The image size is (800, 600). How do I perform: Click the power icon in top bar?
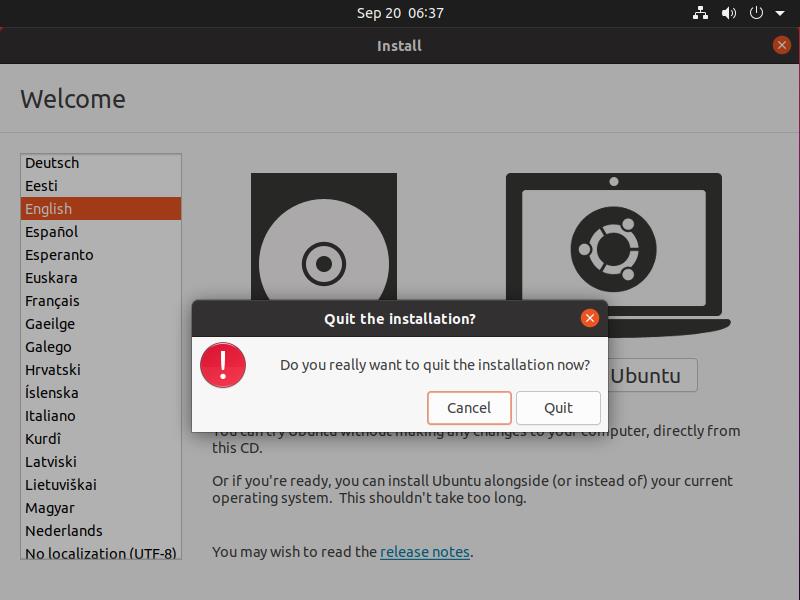point(756,13)
